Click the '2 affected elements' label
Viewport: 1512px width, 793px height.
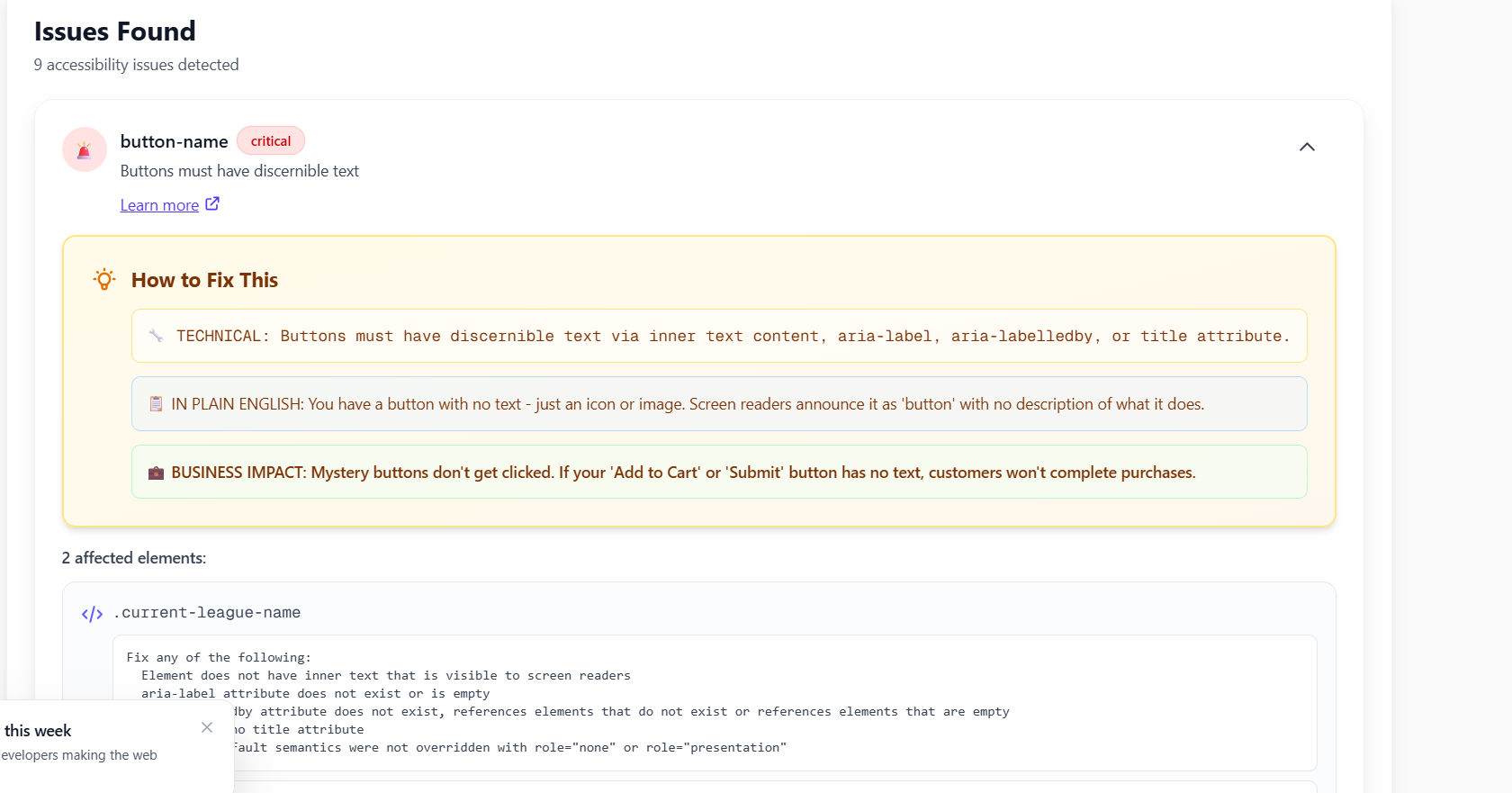pos(134,558)
